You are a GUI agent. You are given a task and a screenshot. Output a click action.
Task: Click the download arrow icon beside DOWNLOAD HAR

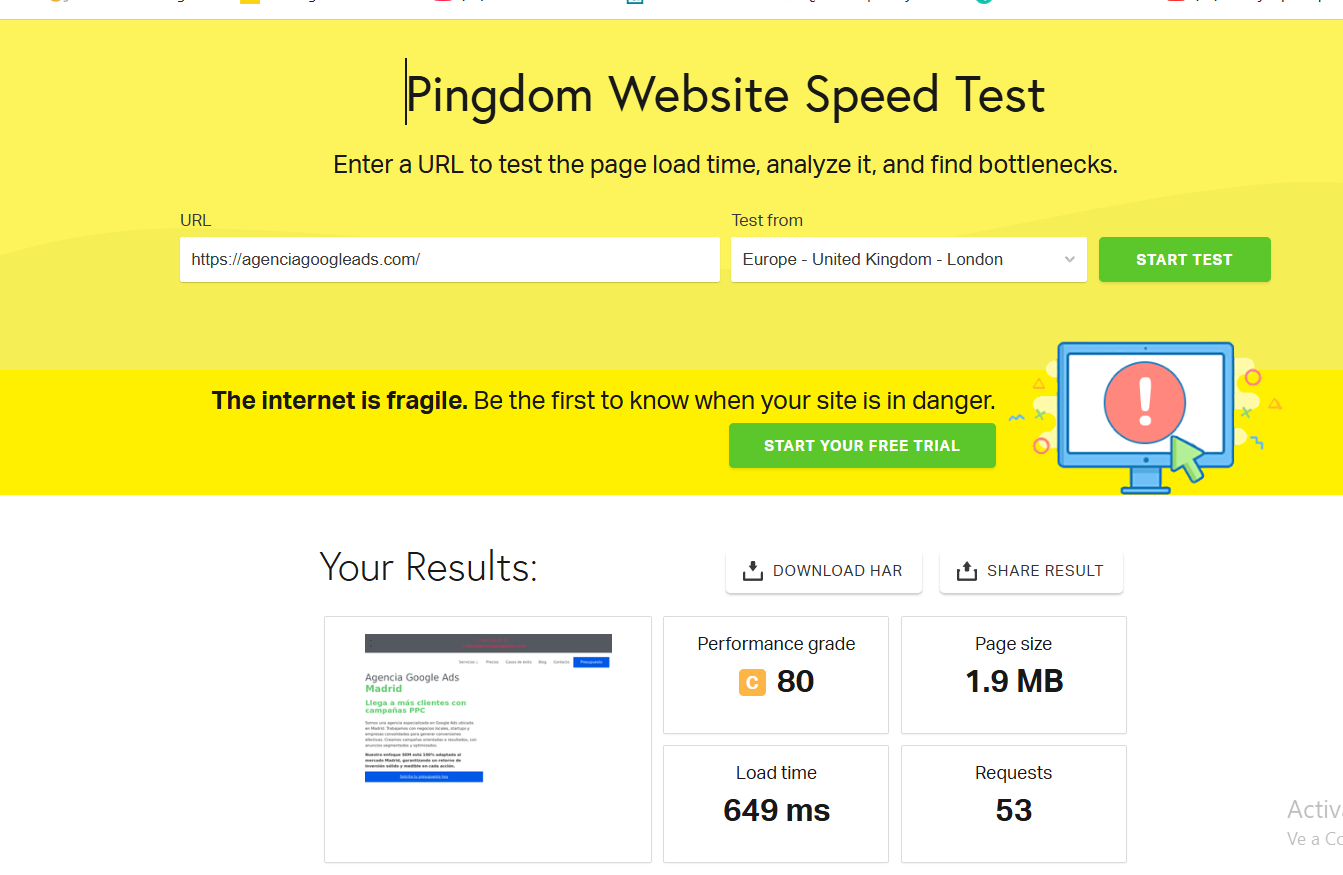[753, 571]
